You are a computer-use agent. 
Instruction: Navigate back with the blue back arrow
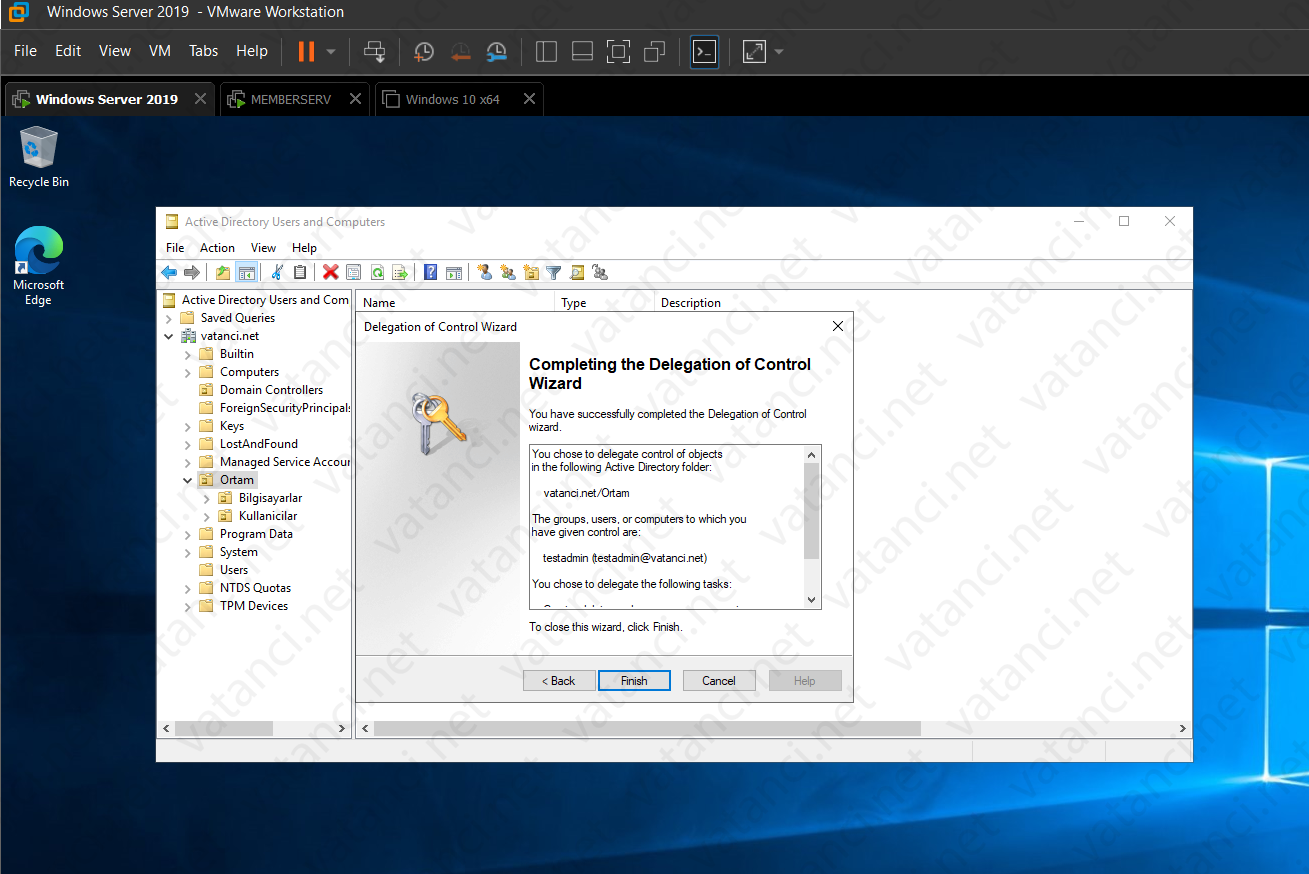(x=169, y=272)
